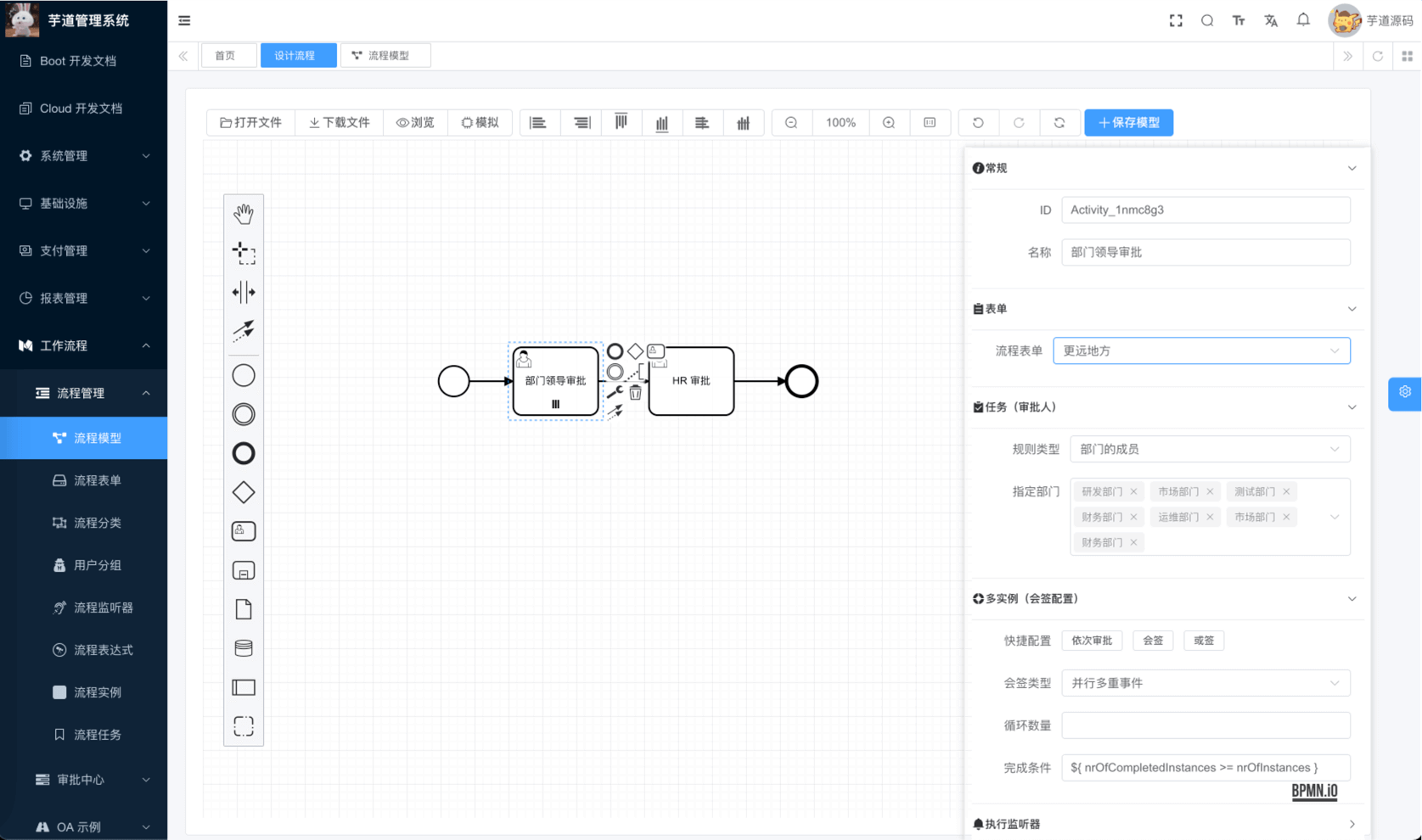Image resolution: width=1422 pixels, height=840 pixels.
Task: Select the hand (pan) tool in palette
Action: [x=244, y=215]
